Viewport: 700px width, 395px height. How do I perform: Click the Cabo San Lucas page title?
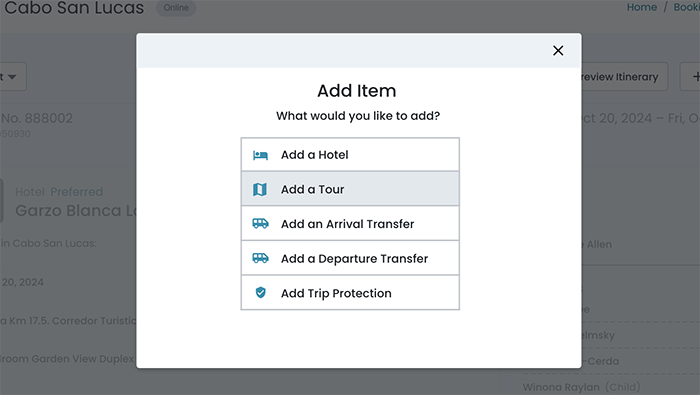[74, 8]
